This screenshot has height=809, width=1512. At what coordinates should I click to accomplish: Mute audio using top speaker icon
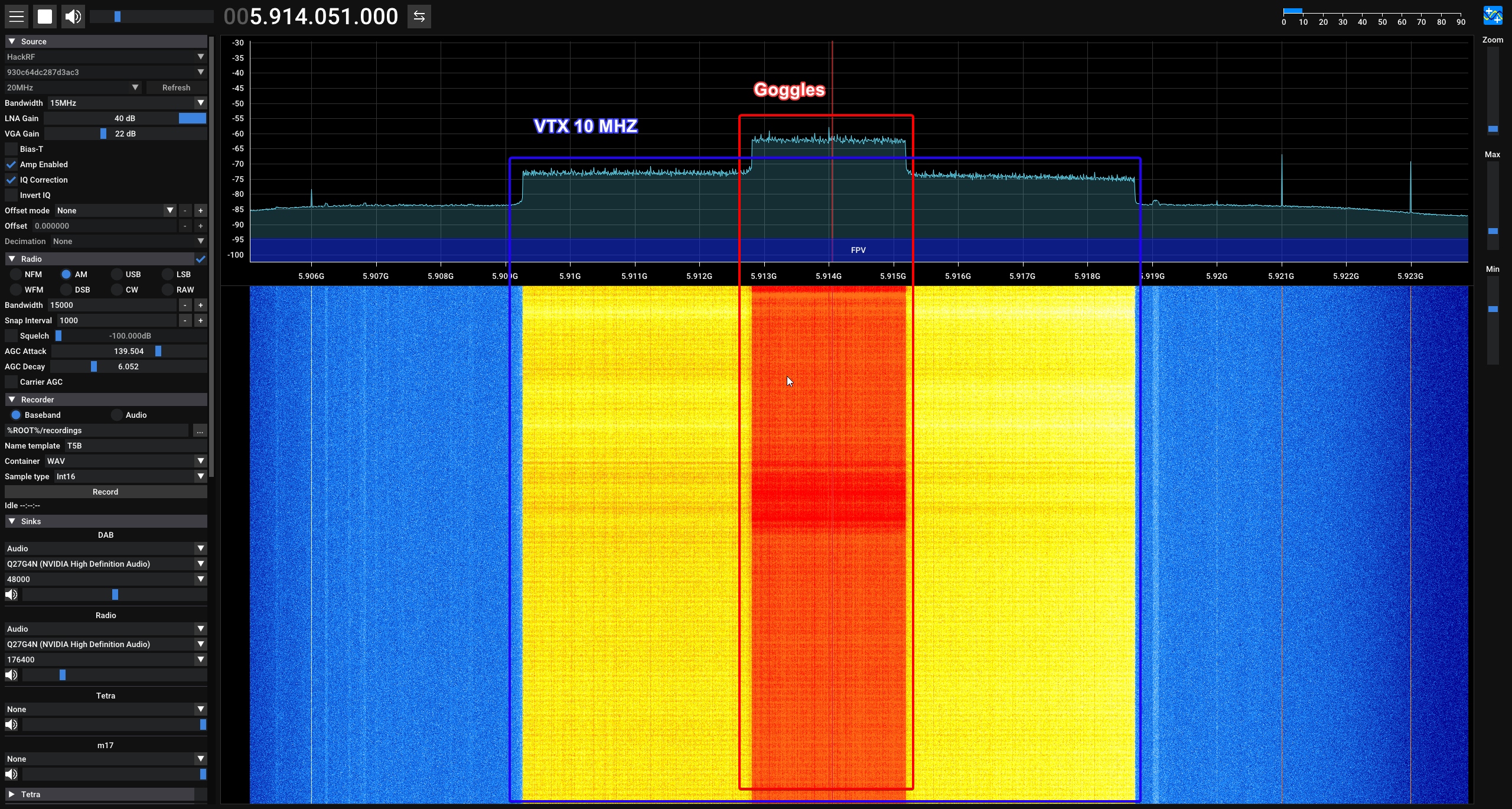pyautogui.click(x=73, y=17)
